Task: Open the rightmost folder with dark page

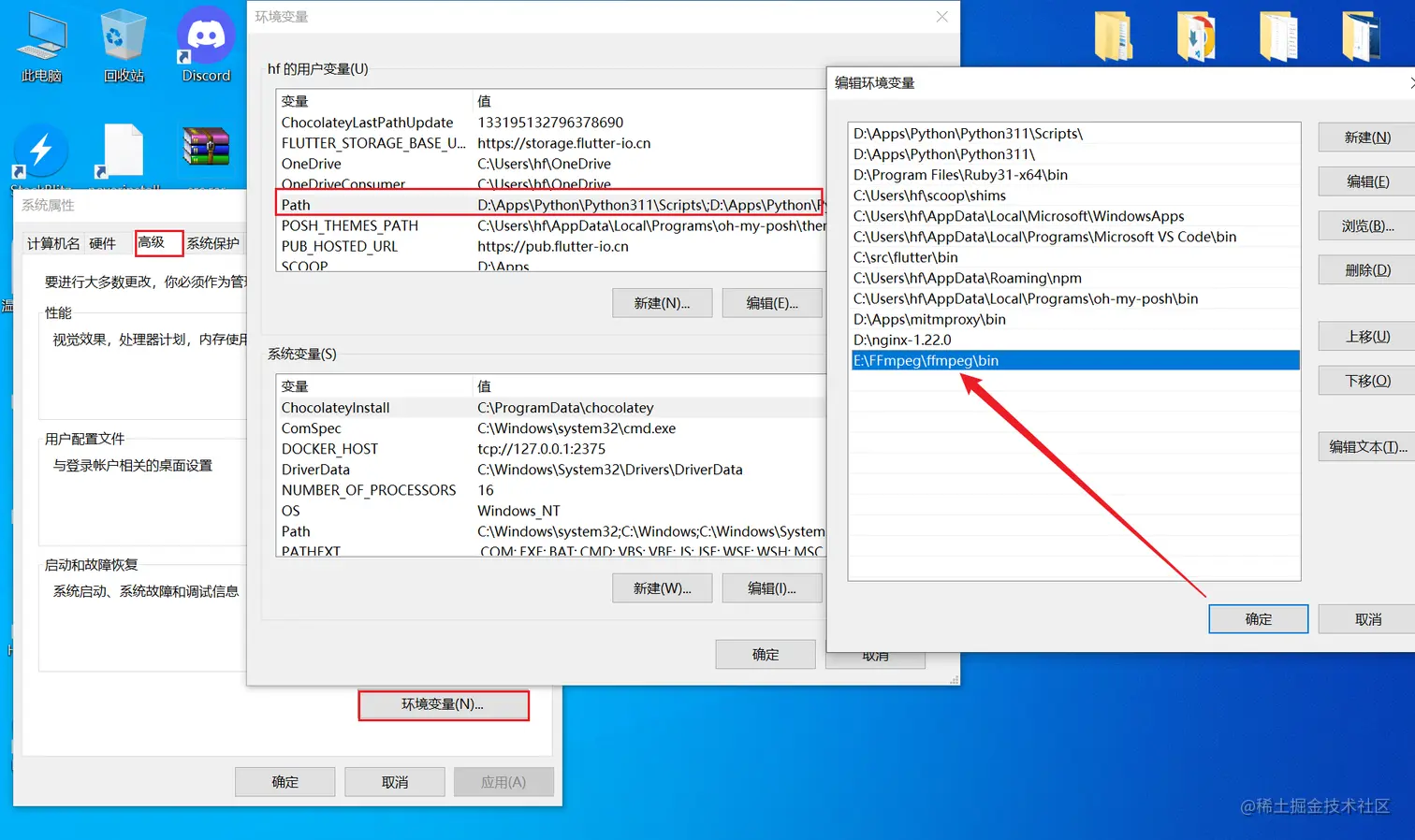Action: (x=1361, y=36)
